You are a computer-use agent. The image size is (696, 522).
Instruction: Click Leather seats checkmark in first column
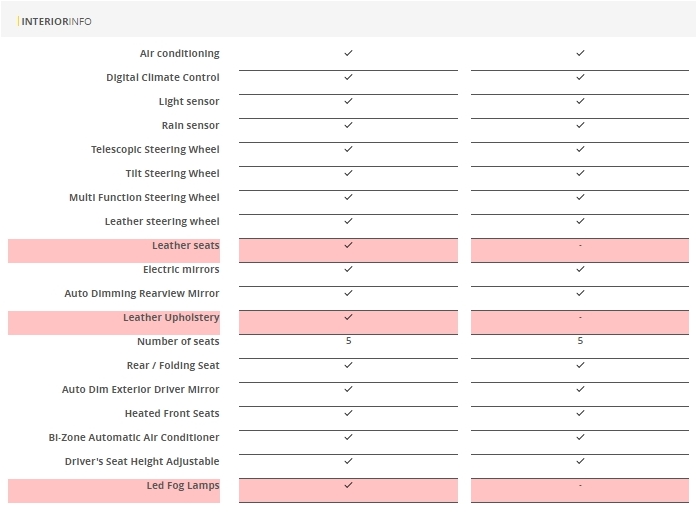point(348,245)
